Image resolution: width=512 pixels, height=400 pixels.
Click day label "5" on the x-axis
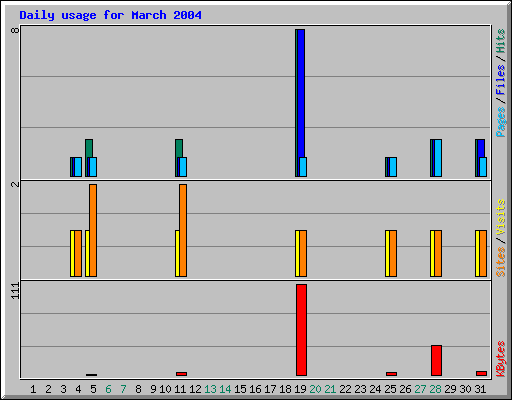(93, 389)
